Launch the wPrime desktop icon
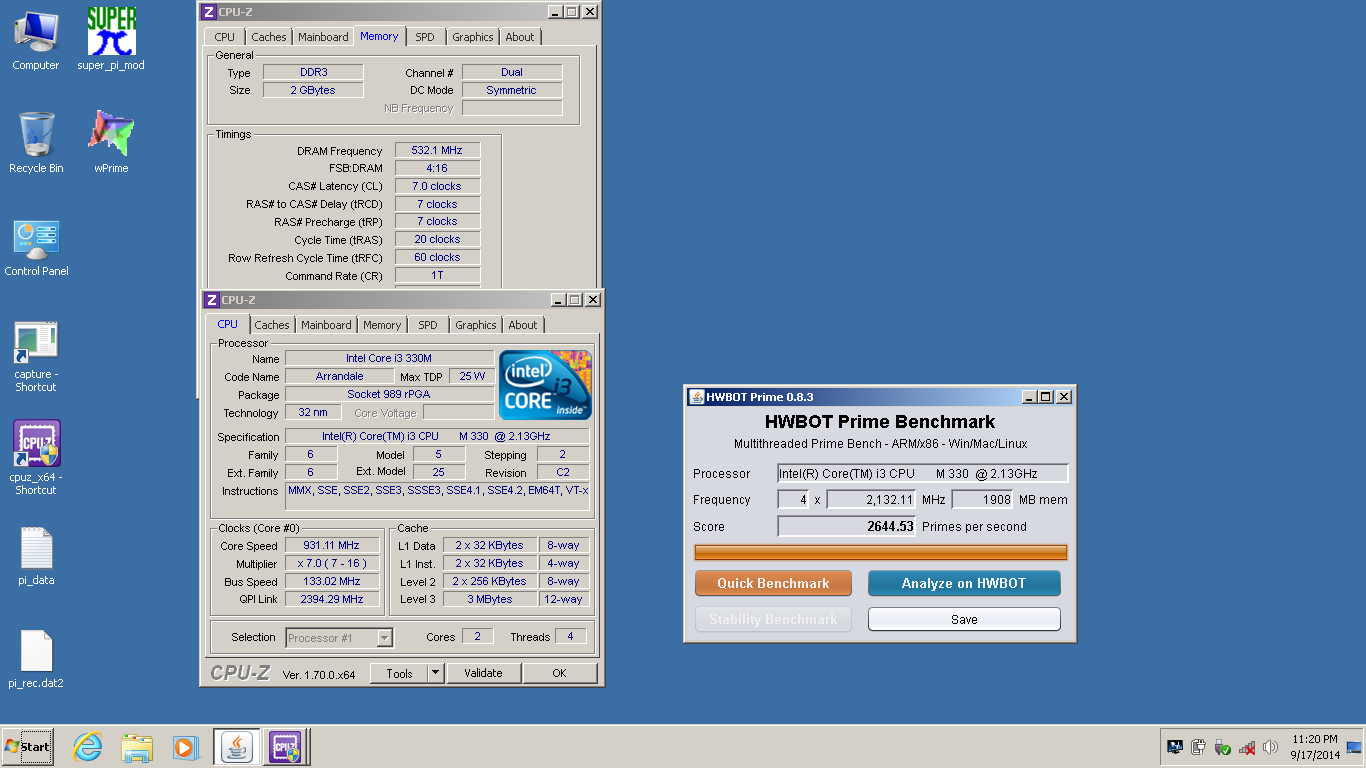The image size is (1366, 768). [111, 143]
